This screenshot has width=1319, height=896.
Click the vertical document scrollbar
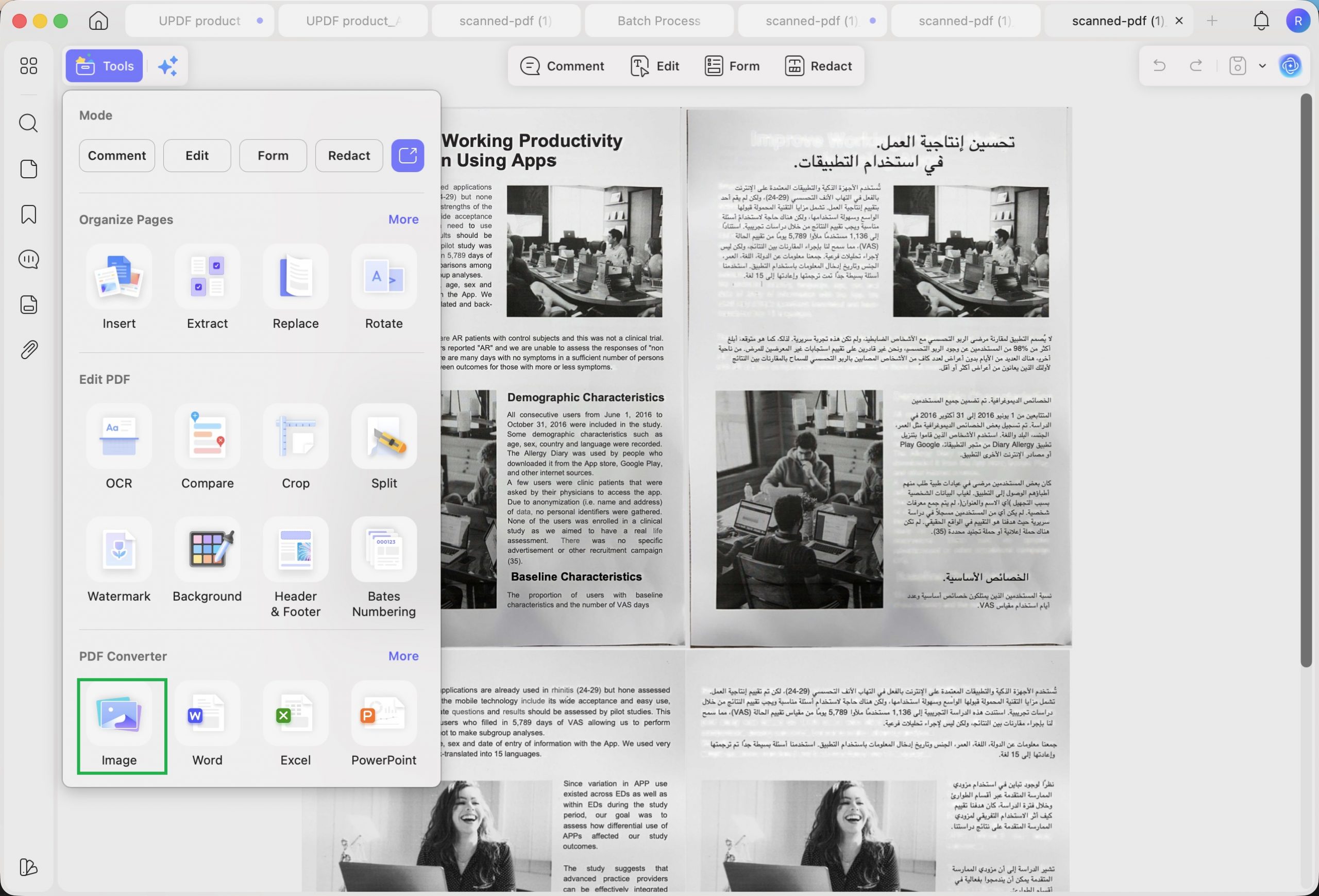click(x=1306, y=380)
